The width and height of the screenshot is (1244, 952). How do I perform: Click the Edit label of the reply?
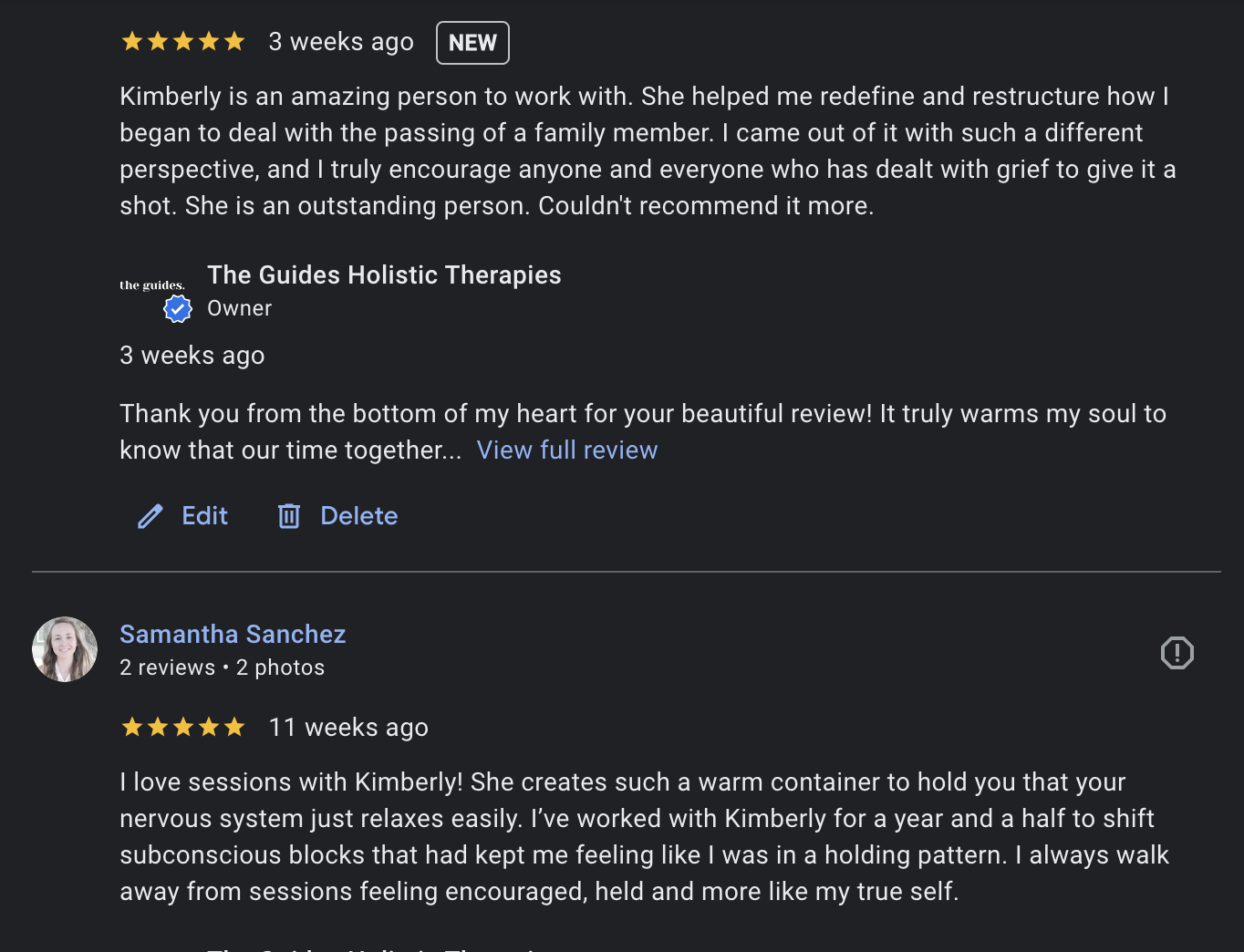(x=204, y=516)
